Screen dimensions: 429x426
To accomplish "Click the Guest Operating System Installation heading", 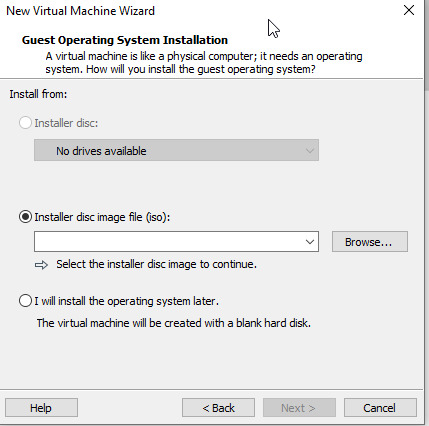I will [125, 40].
